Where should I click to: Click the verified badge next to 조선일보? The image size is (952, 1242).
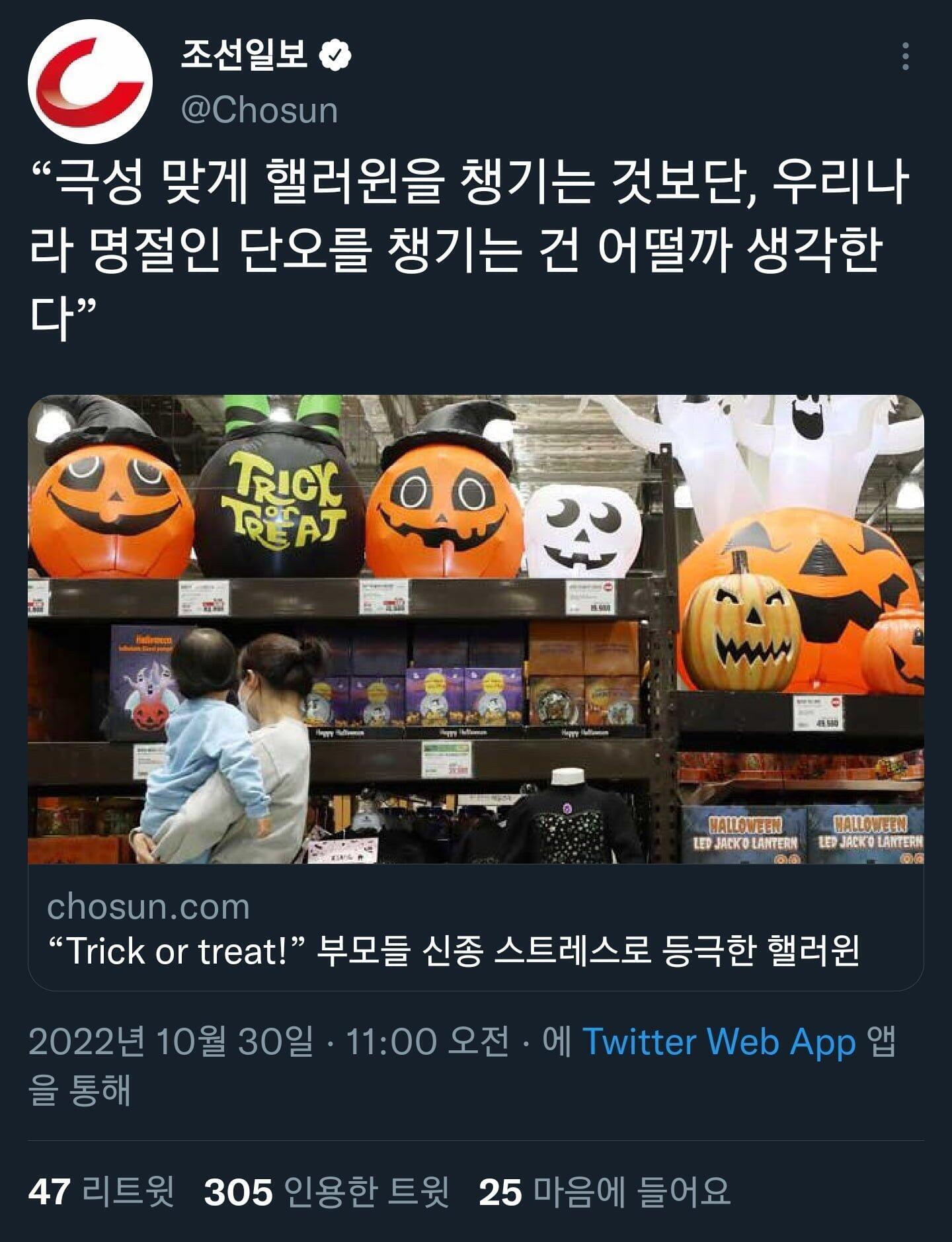[x=335, y=56]
